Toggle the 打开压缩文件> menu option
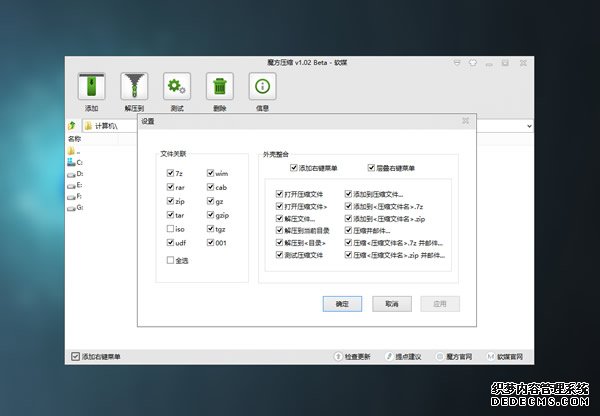The height and width of the screenshot is (416, 600). point(279,206)
